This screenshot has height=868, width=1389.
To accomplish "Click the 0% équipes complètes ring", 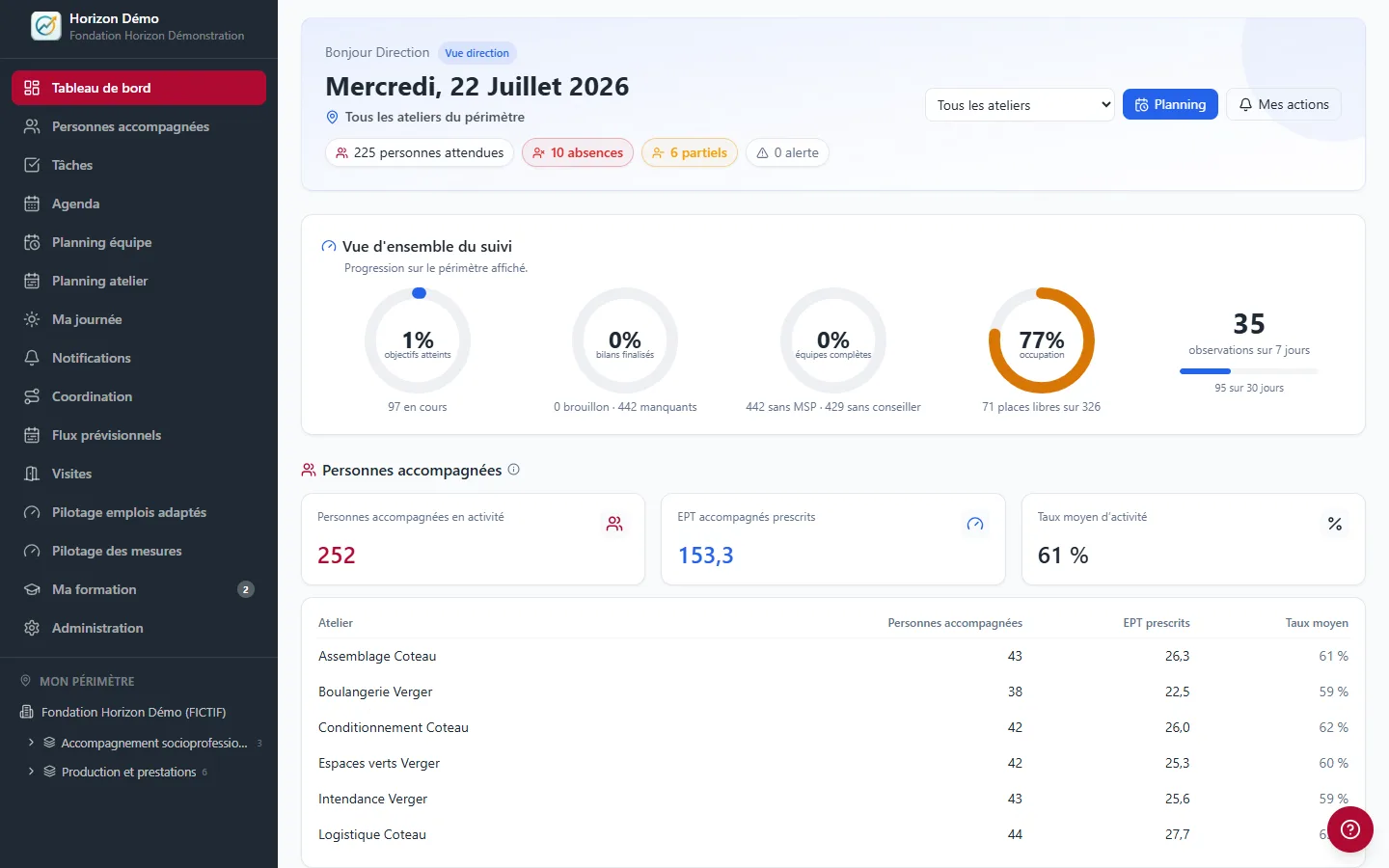I will [833, 340].
